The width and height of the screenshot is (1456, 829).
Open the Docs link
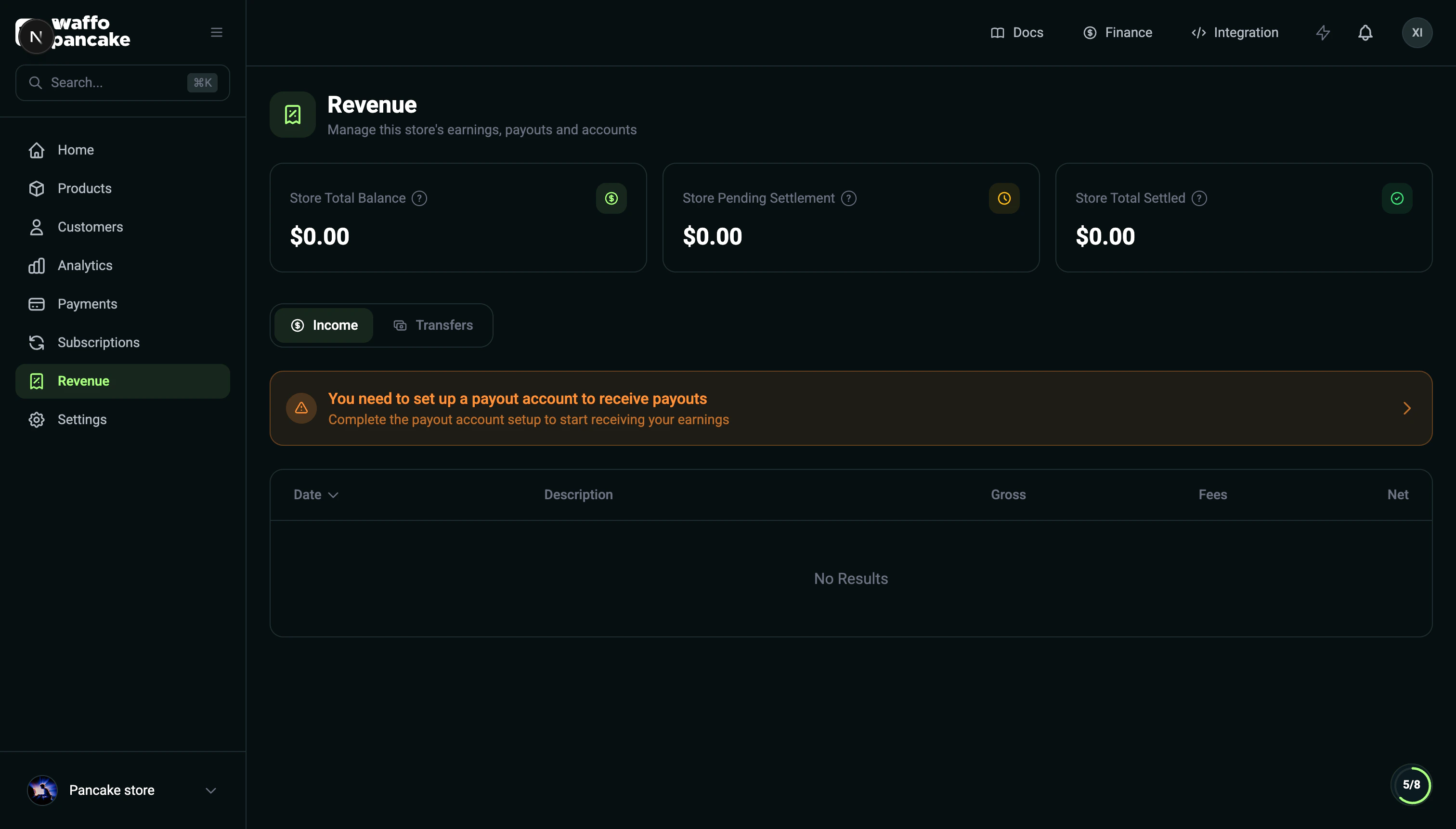tap(1017, 32)
